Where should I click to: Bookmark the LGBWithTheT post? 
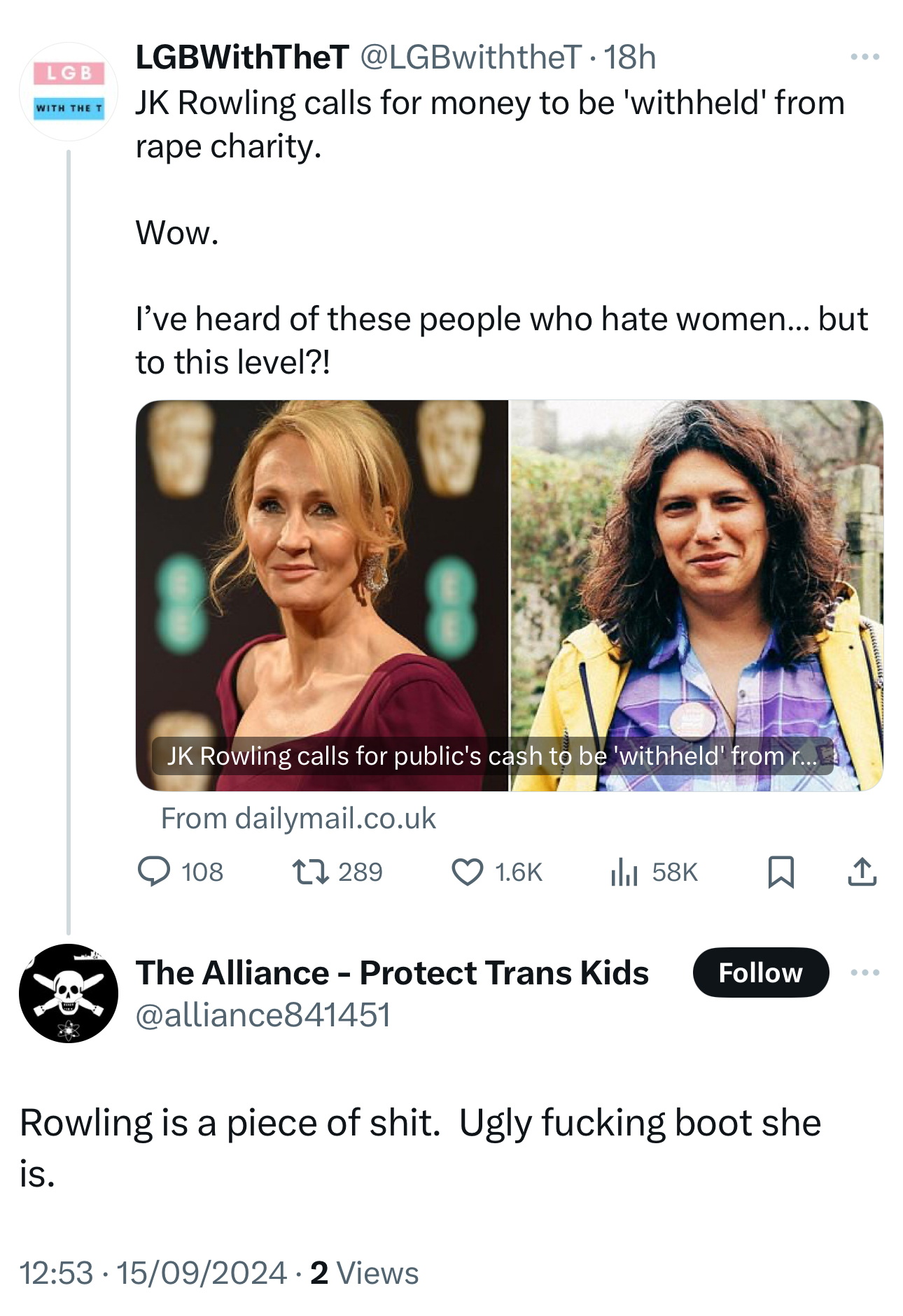(x=780, y=872)
